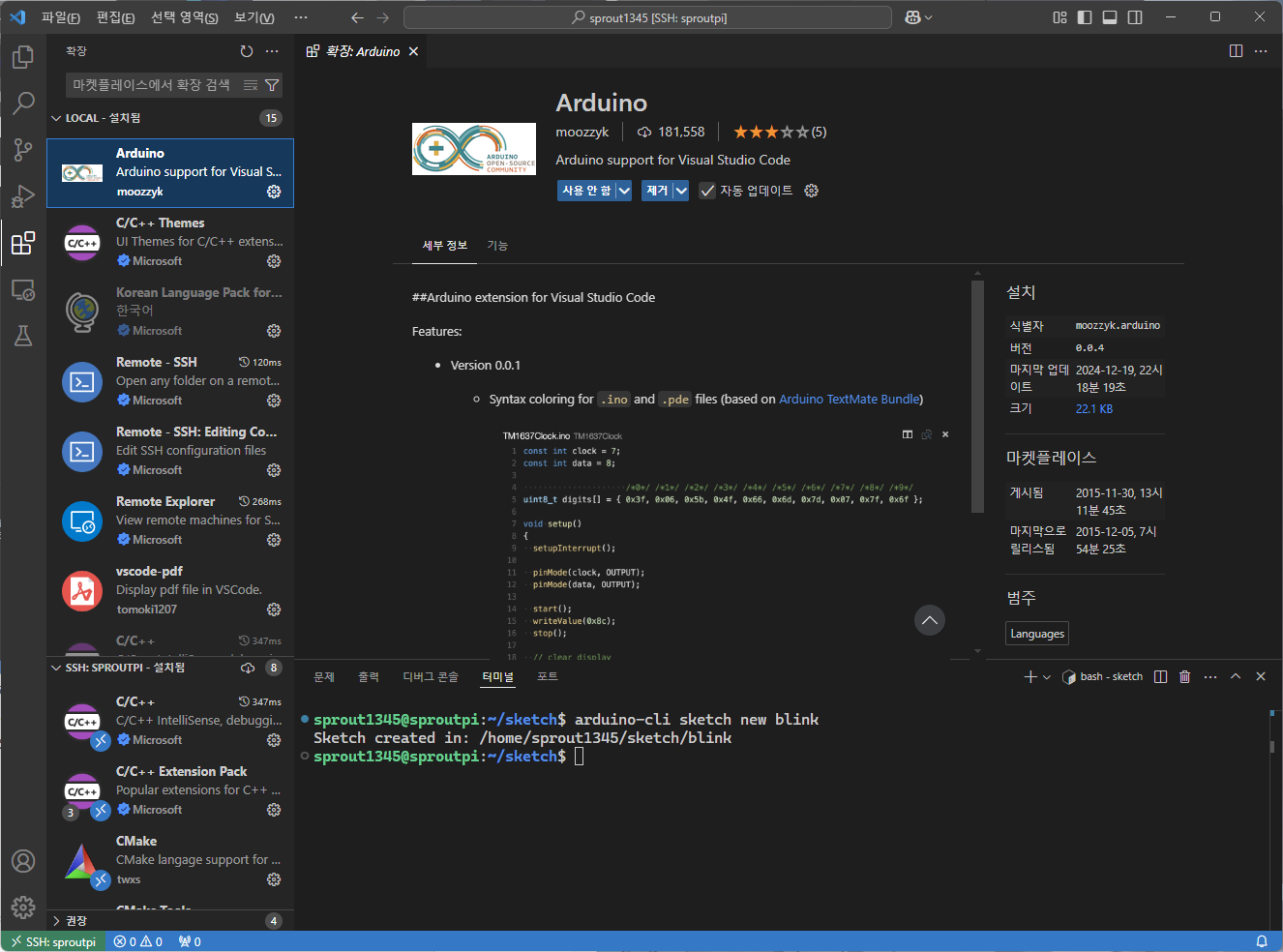Open the Problems panel tab
The image size is (1283, 952).
pyautogui.click(x=324, y=676)
